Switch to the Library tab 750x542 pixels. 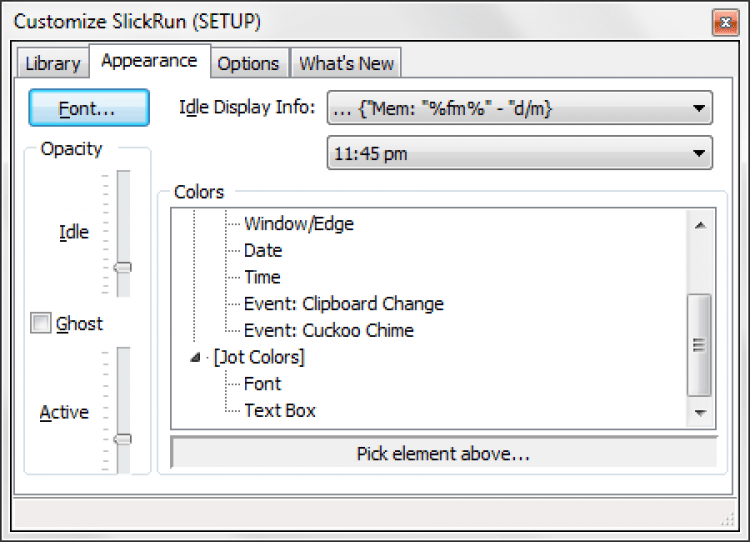point(52,63)
